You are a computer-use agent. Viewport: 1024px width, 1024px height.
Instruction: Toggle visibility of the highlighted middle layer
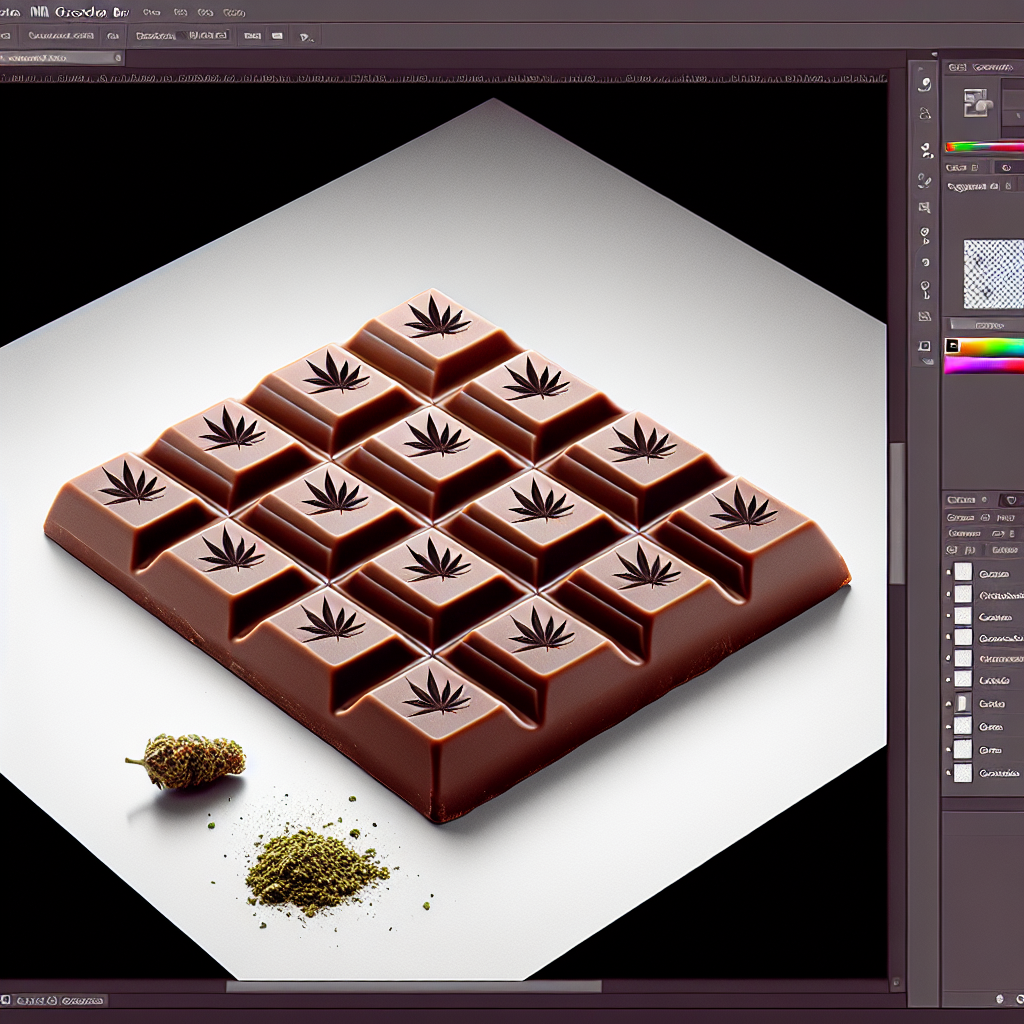[x=948, y=703]
